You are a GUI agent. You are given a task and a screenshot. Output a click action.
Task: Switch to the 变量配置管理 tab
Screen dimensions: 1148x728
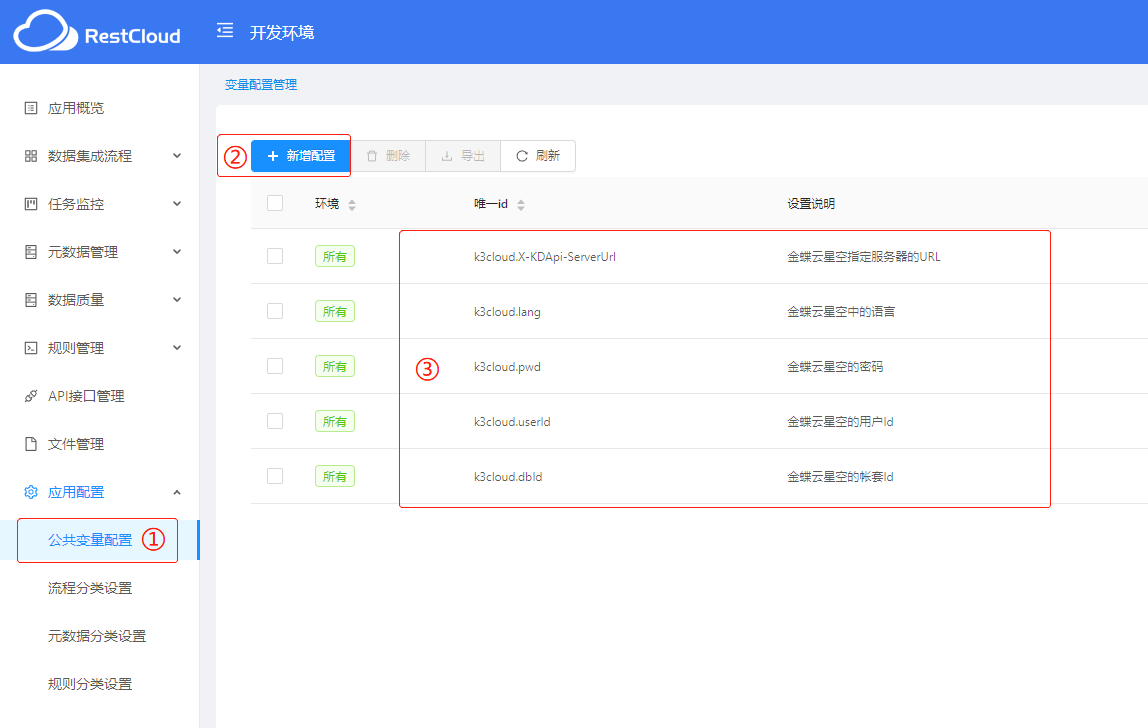[260, 85]
